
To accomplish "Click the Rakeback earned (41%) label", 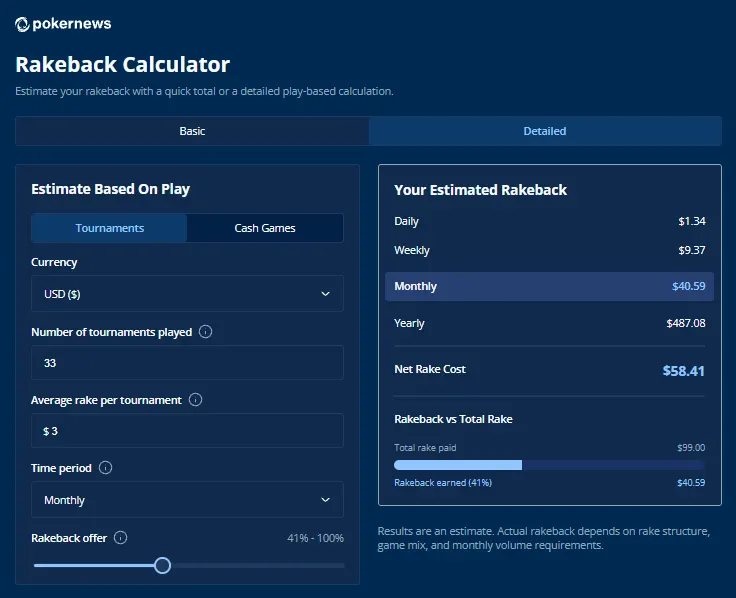I will click(x=443, y=483).
